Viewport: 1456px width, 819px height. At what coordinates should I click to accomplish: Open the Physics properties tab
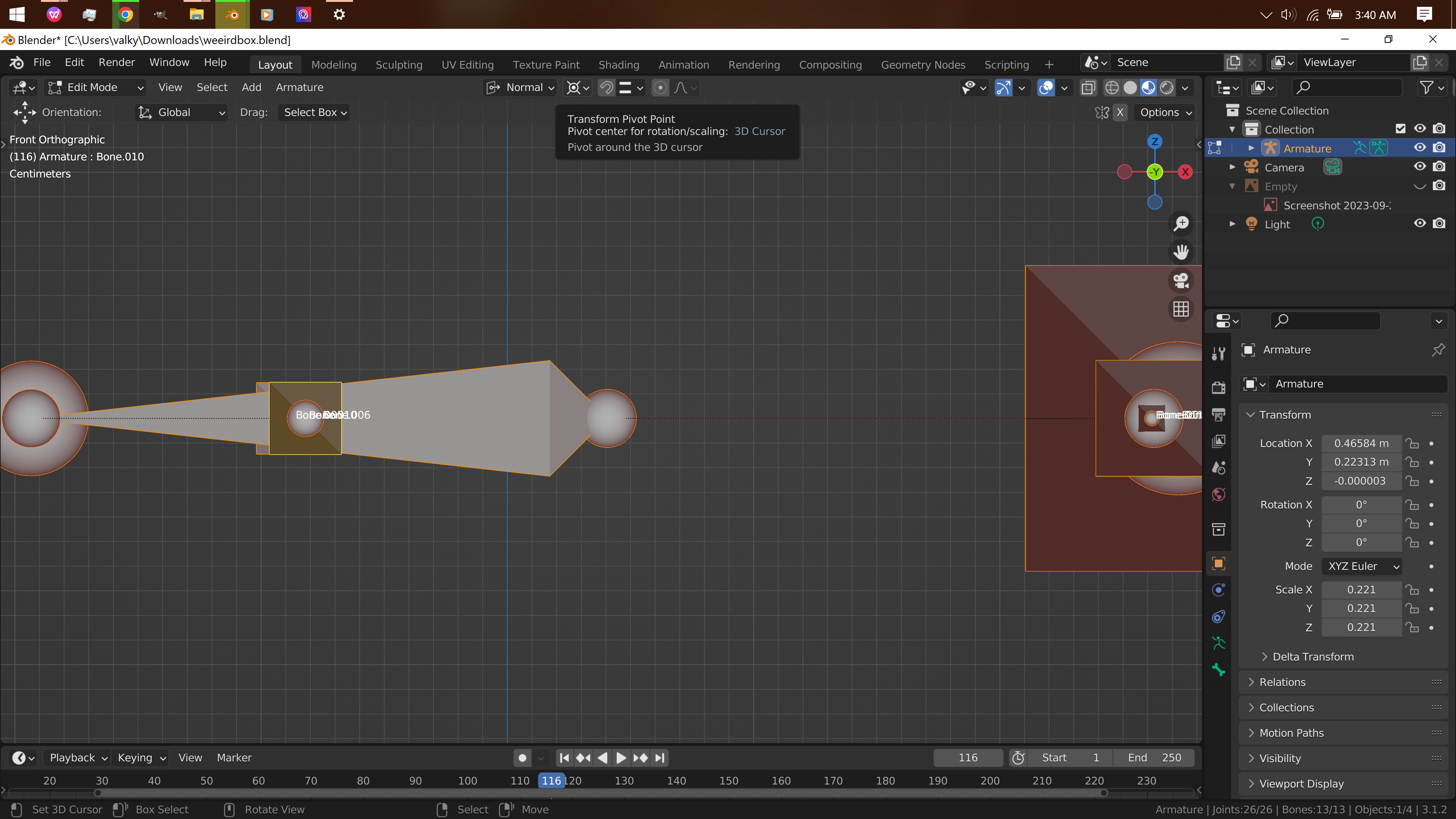(1219, 590)
